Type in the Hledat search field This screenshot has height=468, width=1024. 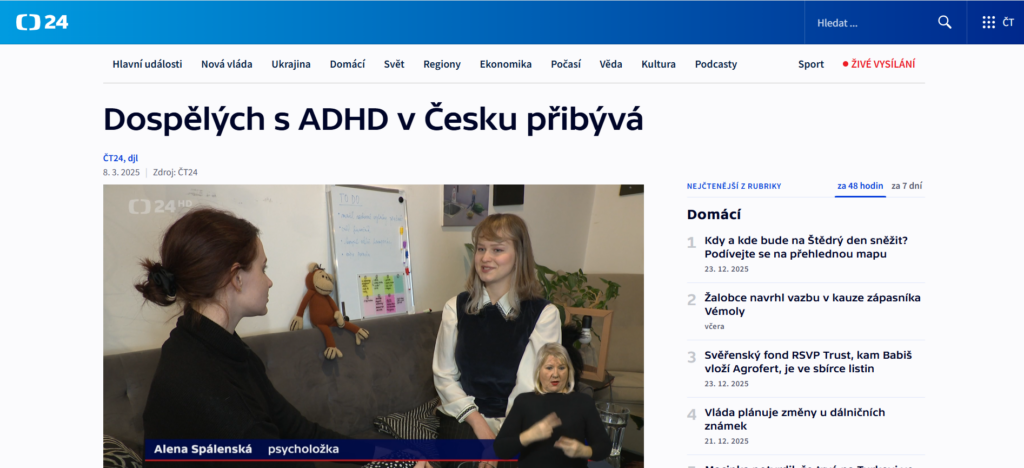(870, 22)
